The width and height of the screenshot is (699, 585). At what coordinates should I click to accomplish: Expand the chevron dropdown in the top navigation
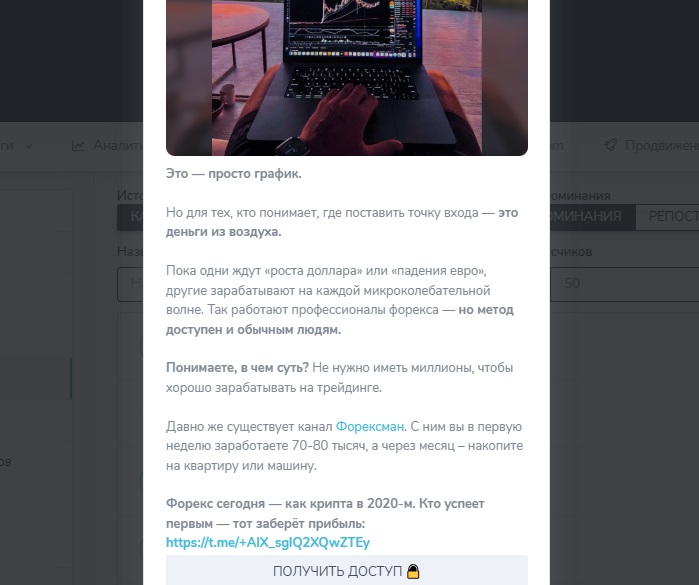[29, 146]
